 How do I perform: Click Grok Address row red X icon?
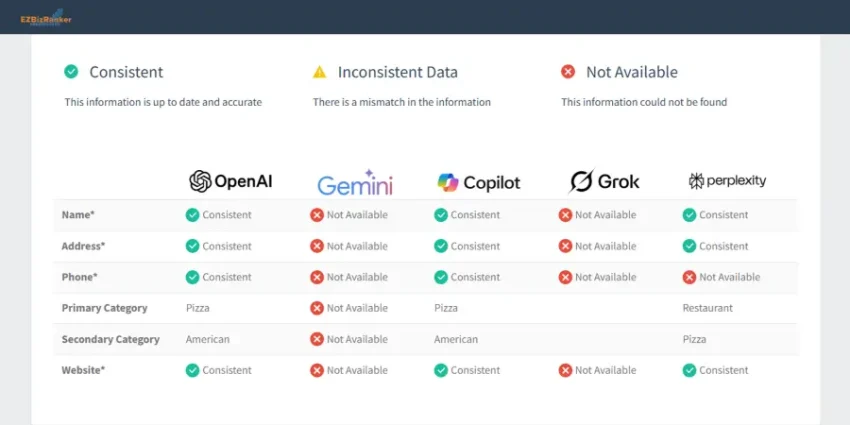[565, 246]
